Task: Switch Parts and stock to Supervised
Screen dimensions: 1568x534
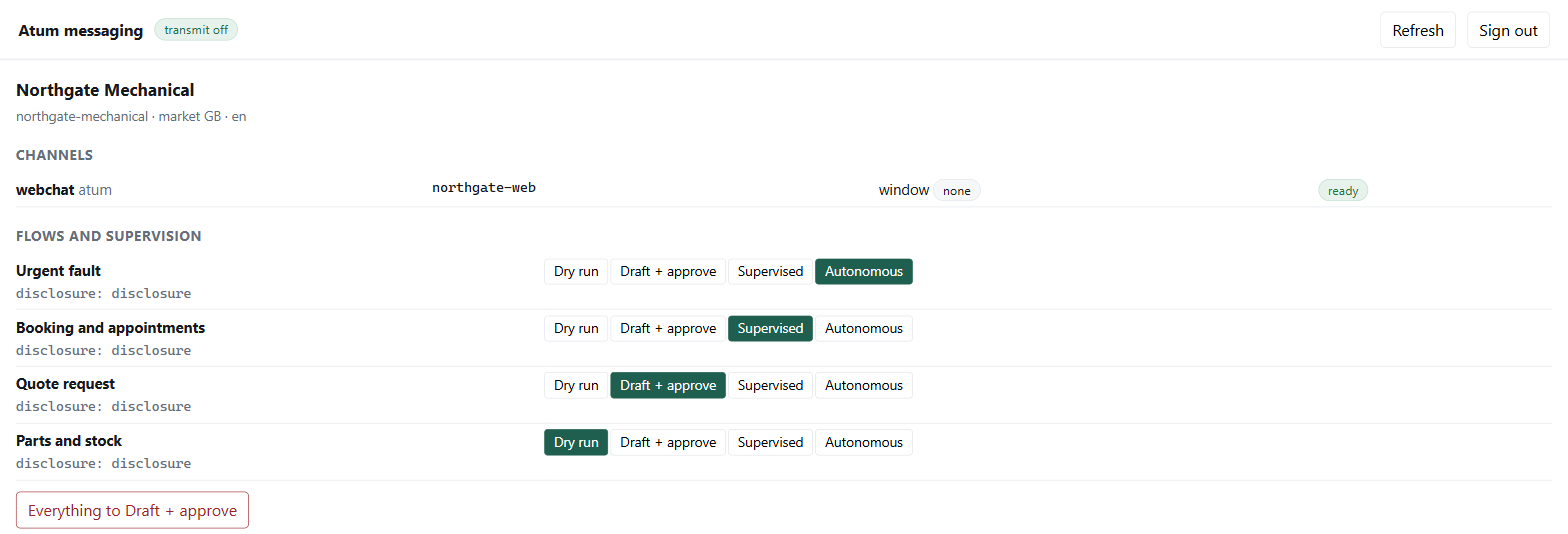Action: click(x=770, y=442)
